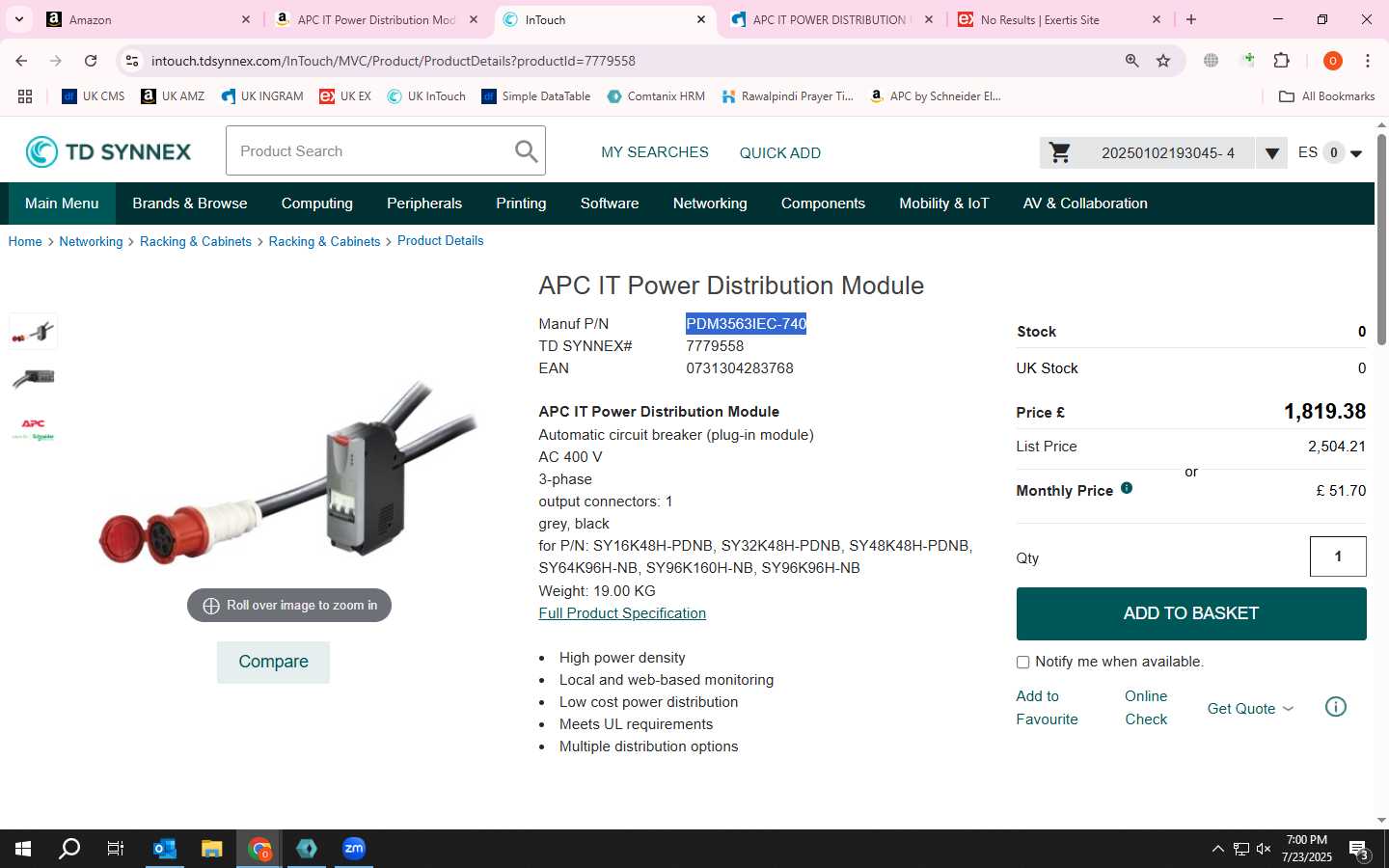Click the ADD TO BASKET button
Image resolution: width=1389 pixels, height=868 pixels.
click(1191, 613)
